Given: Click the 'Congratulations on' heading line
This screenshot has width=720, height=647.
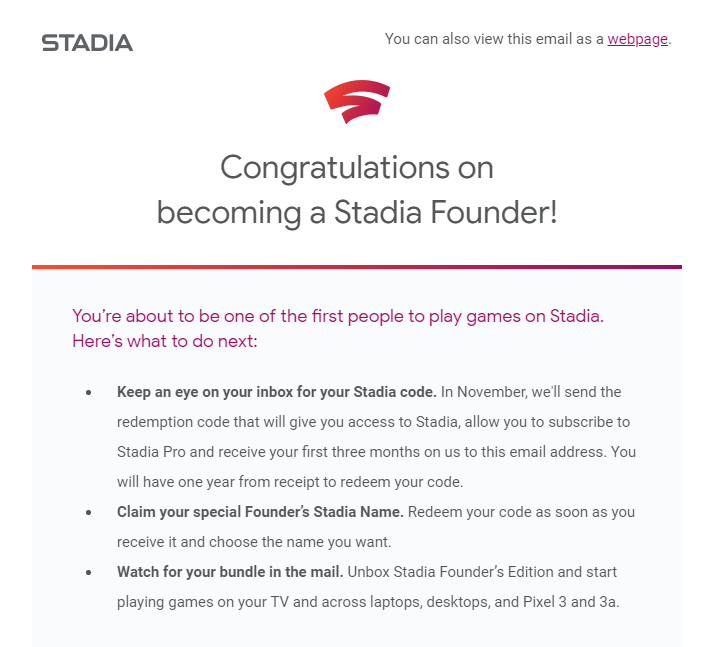Looking at the screenshot, I should [357, 168].
